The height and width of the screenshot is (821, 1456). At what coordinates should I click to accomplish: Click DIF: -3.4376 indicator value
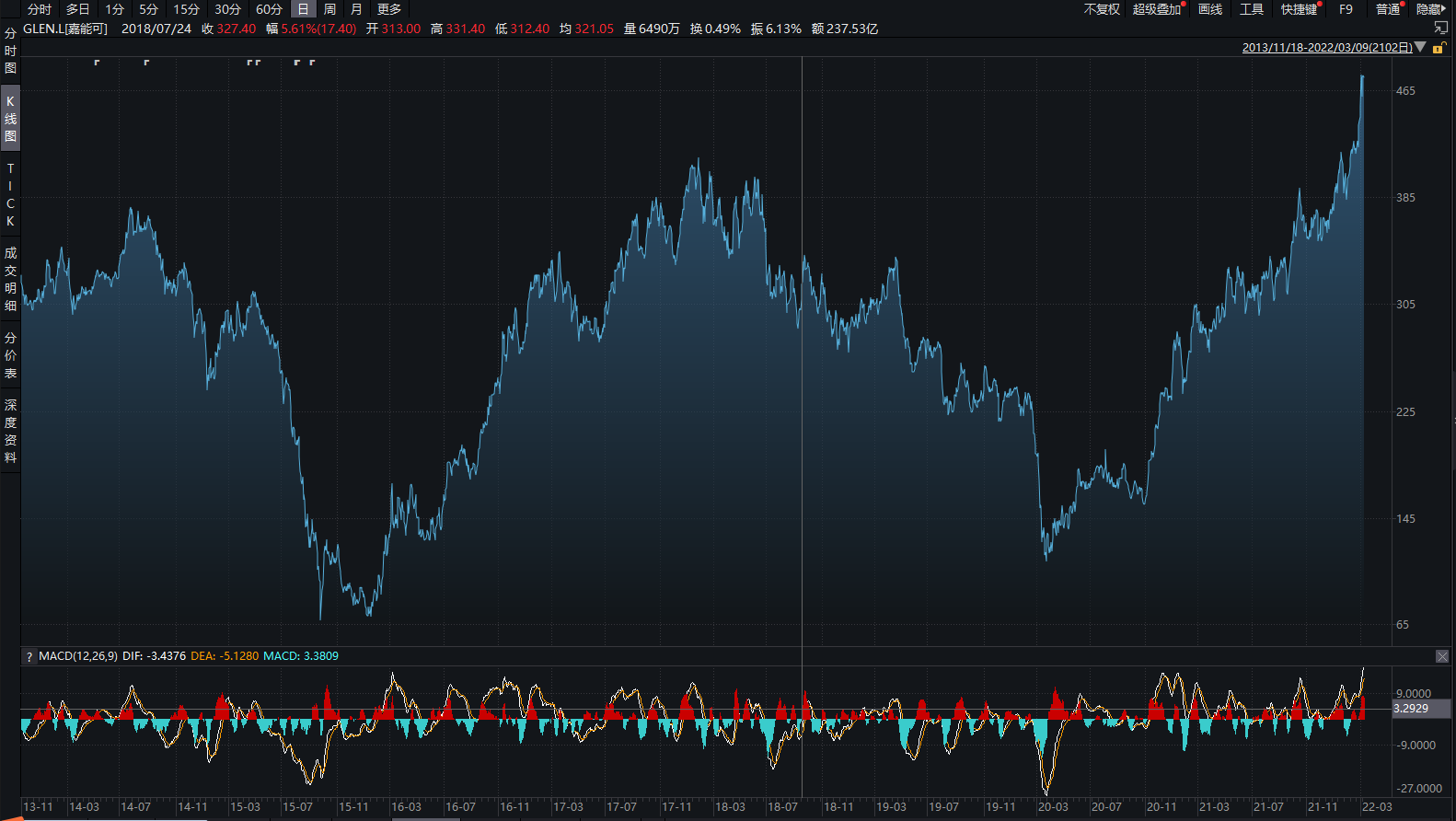click(154, 656)
